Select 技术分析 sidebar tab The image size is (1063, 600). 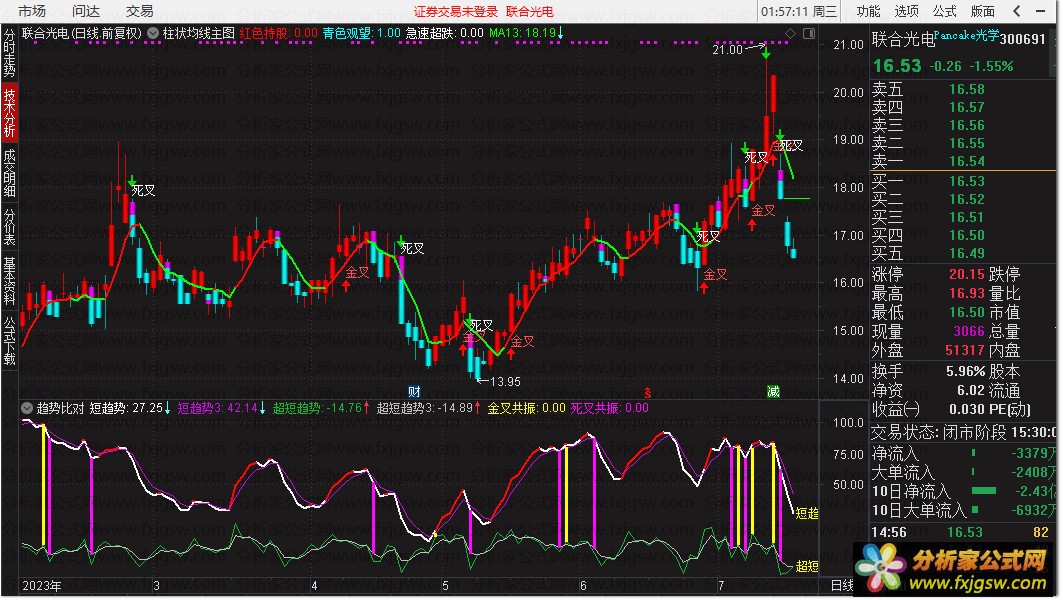tap(9, 113)
